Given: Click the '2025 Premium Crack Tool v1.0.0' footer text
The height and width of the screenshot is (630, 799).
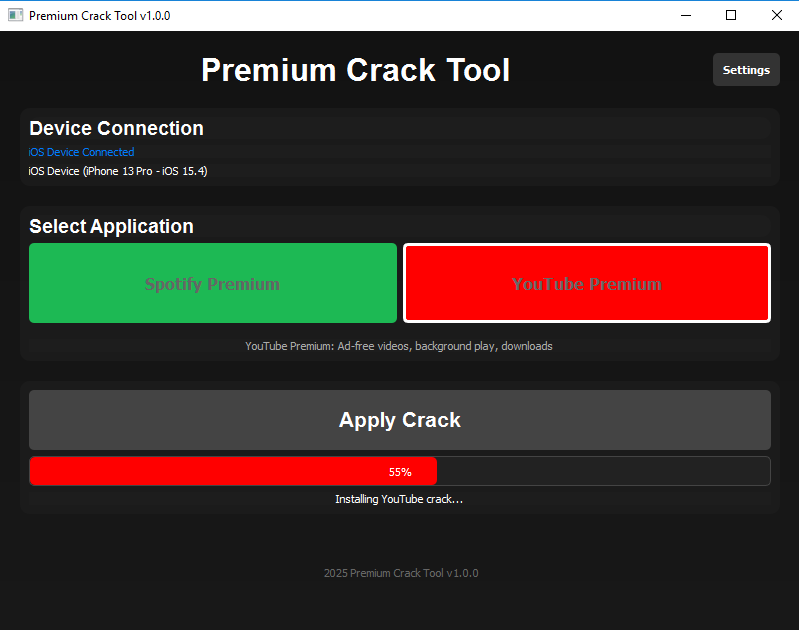Looking at the screenshot, I should coord(401,573).
